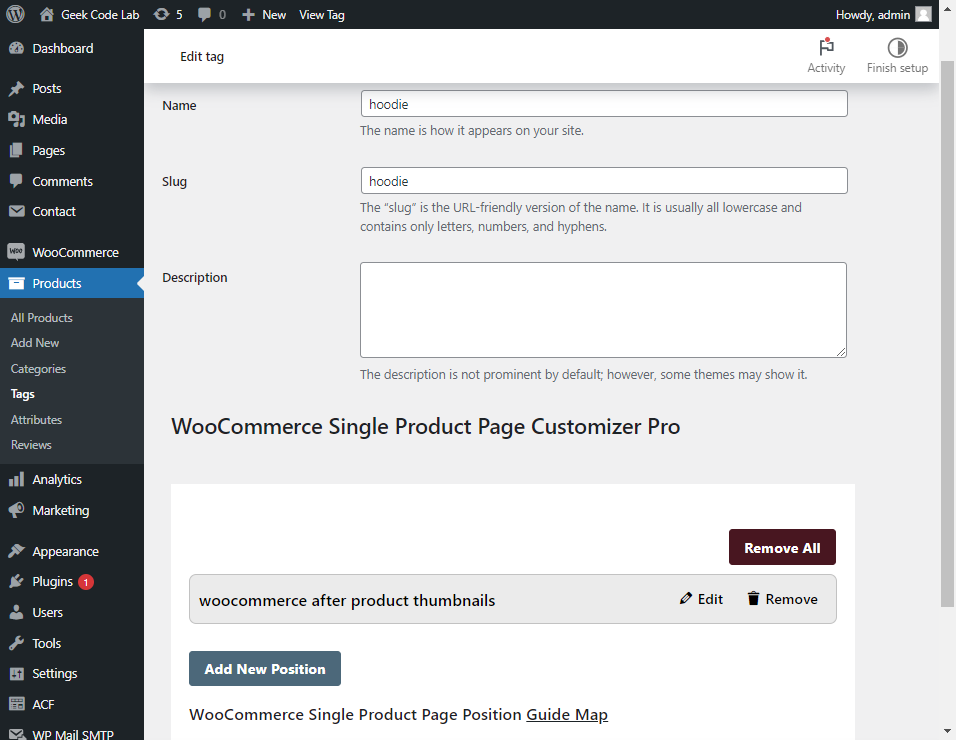Click the Marketing megaphone icon
The width and height of the screenshot is (956, 740).
16,510
